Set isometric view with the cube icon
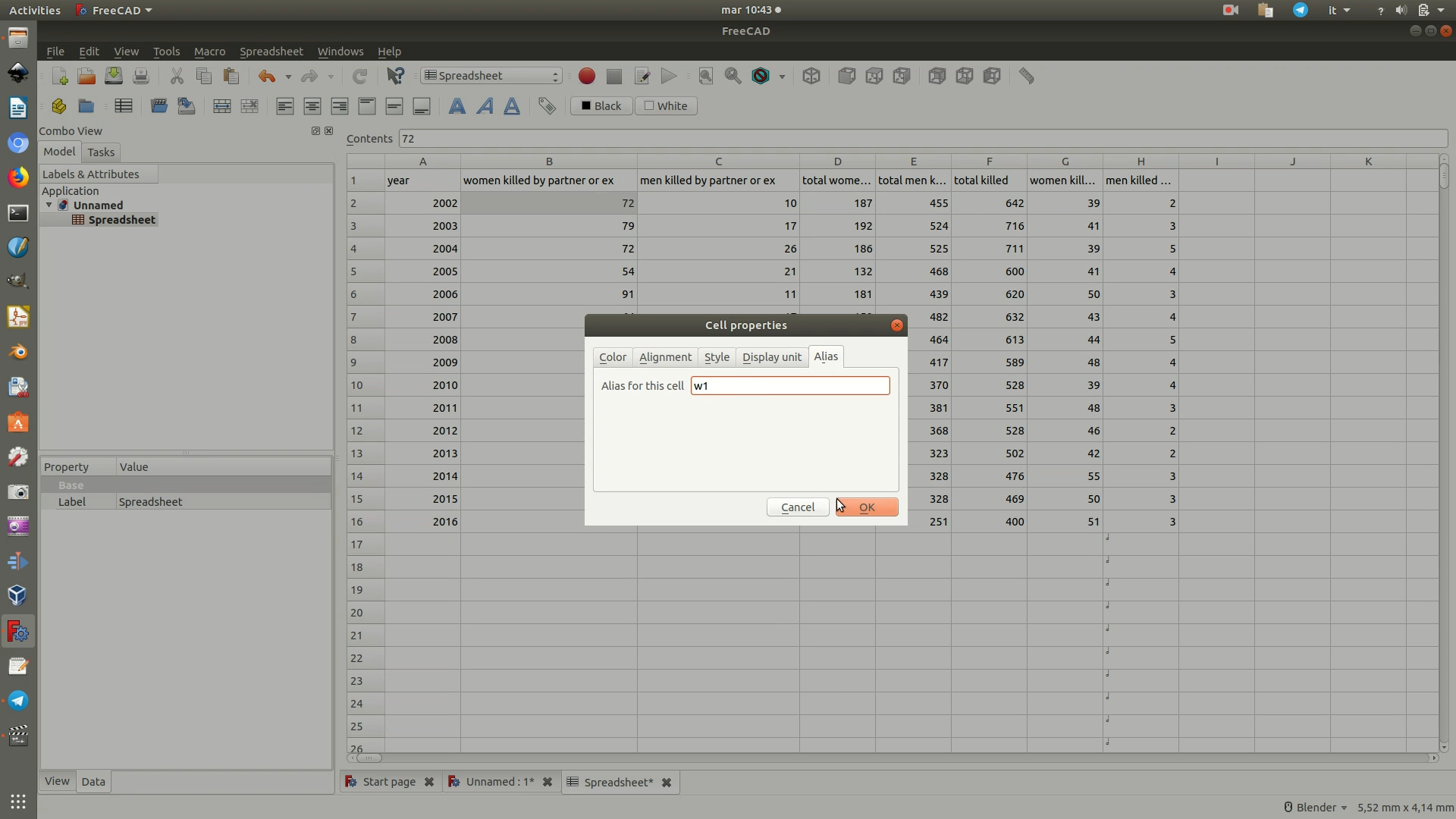Screen dimensions: 1456x819 click(811, 76)
